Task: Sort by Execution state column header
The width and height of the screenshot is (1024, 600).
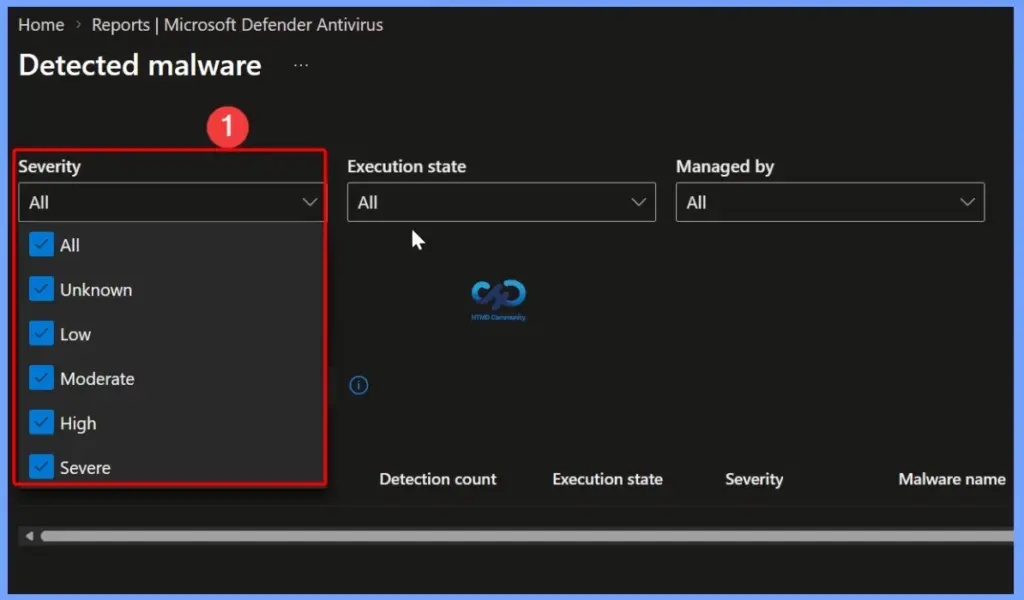Action: [x=607, y=479]
